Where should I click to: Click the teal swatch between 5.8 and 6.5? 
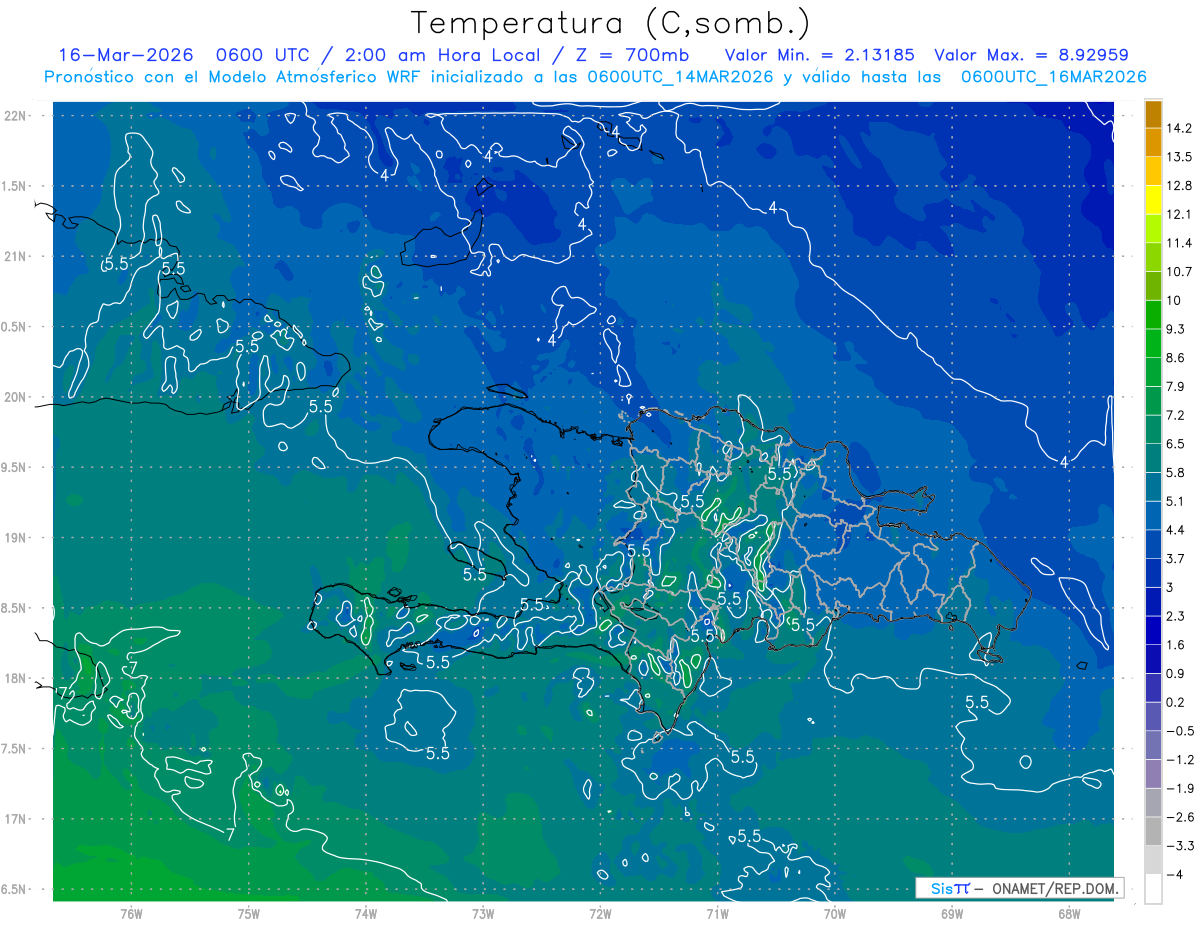tap(1153, 458)
